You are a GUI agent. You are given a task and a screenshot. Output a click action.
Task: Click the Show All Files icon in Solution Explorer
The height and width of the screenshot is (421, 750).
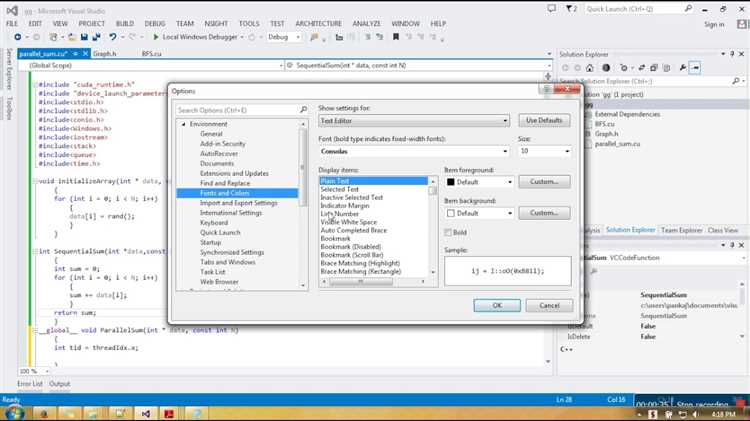click(666, 68)
